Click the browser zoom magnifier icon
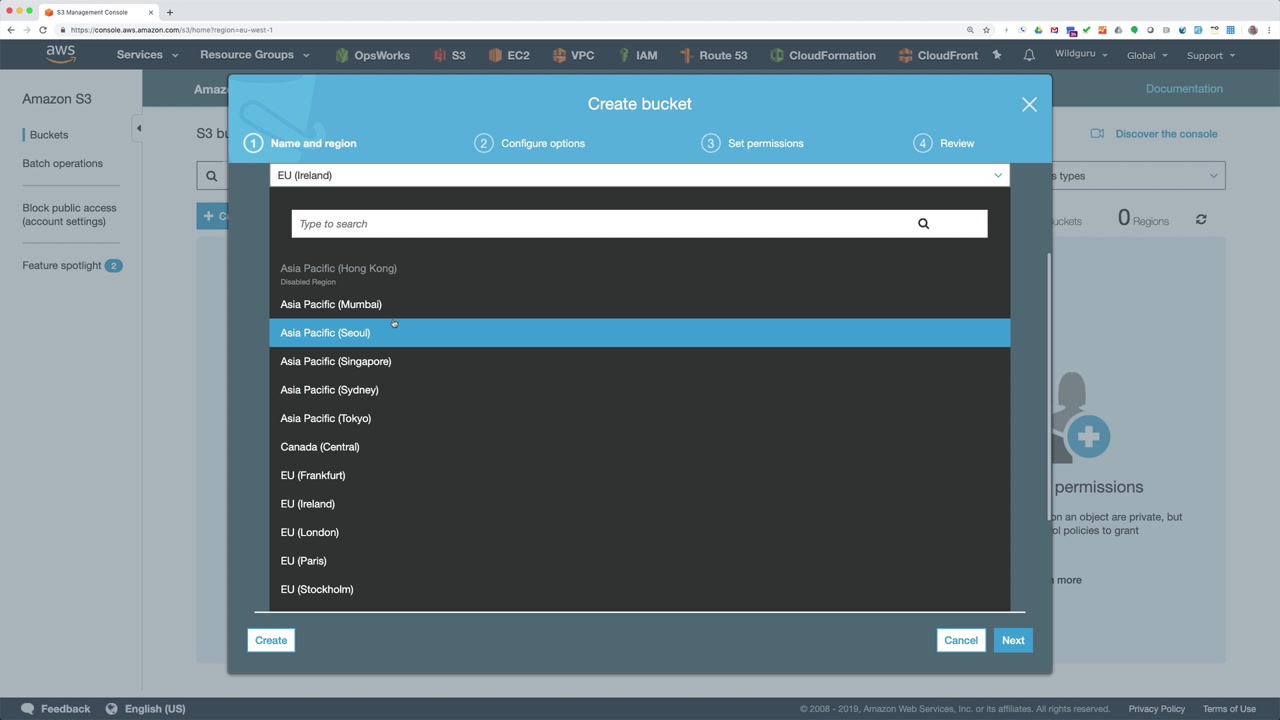 pyautogui.click(x=970, y=30)
